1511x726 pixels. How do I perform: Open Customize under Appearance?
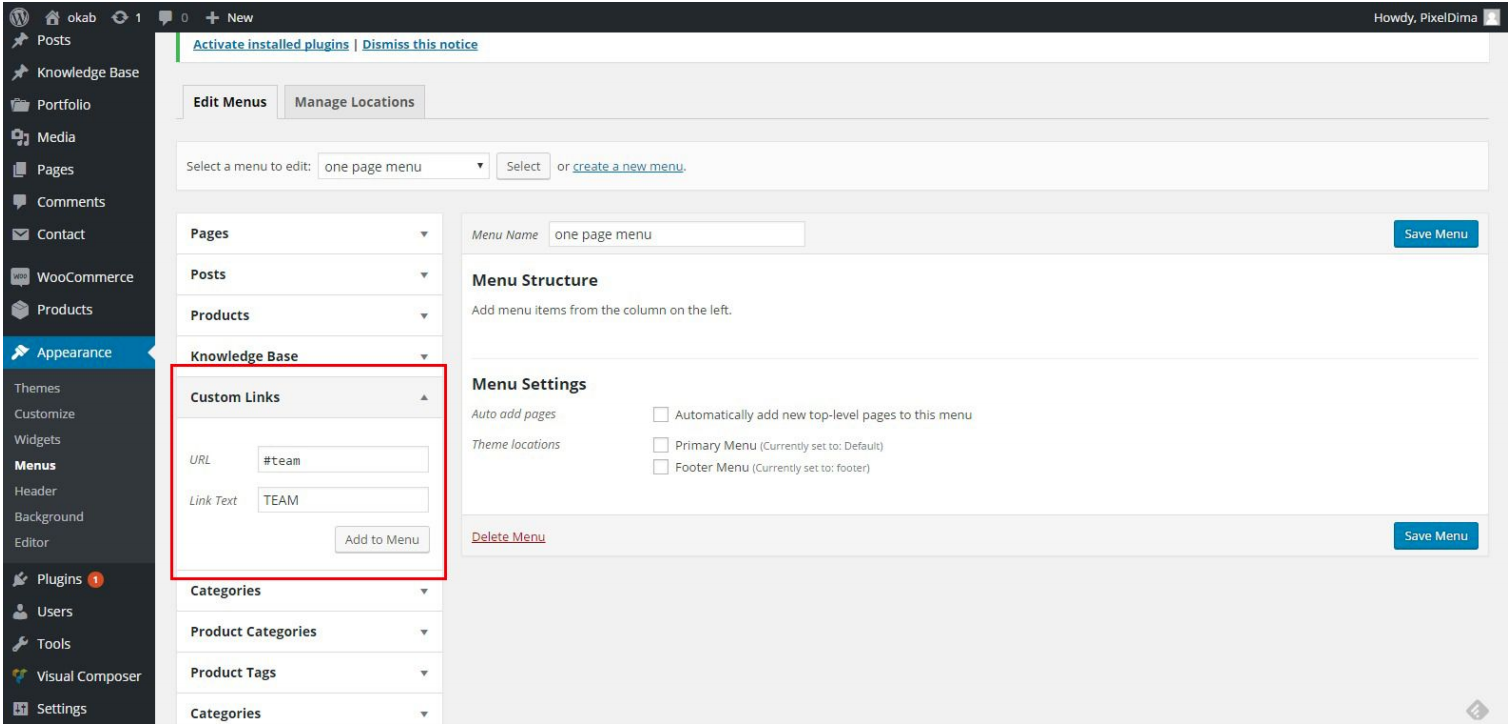point(45,414)
